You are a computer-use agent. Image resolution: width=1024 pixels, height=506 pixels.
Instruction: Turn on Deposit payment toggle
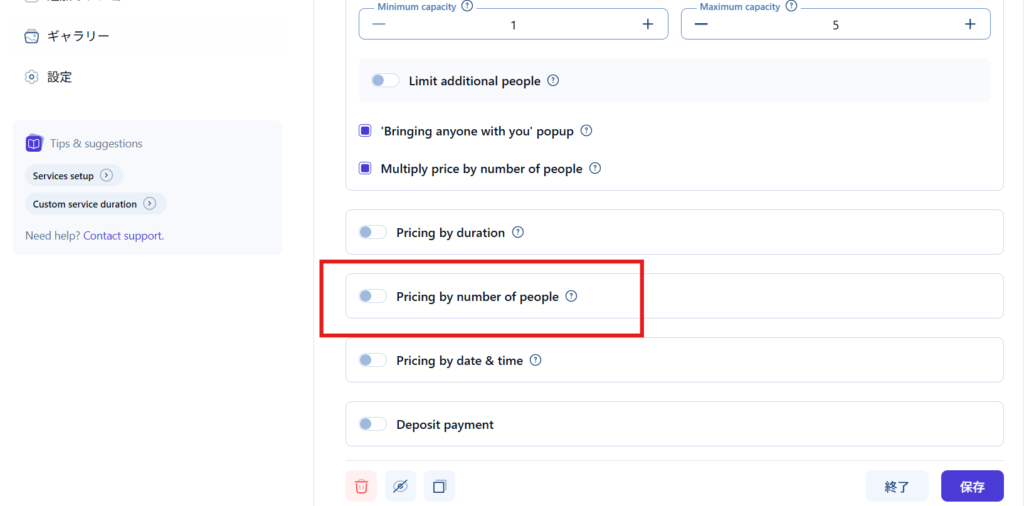click(372, 424)
